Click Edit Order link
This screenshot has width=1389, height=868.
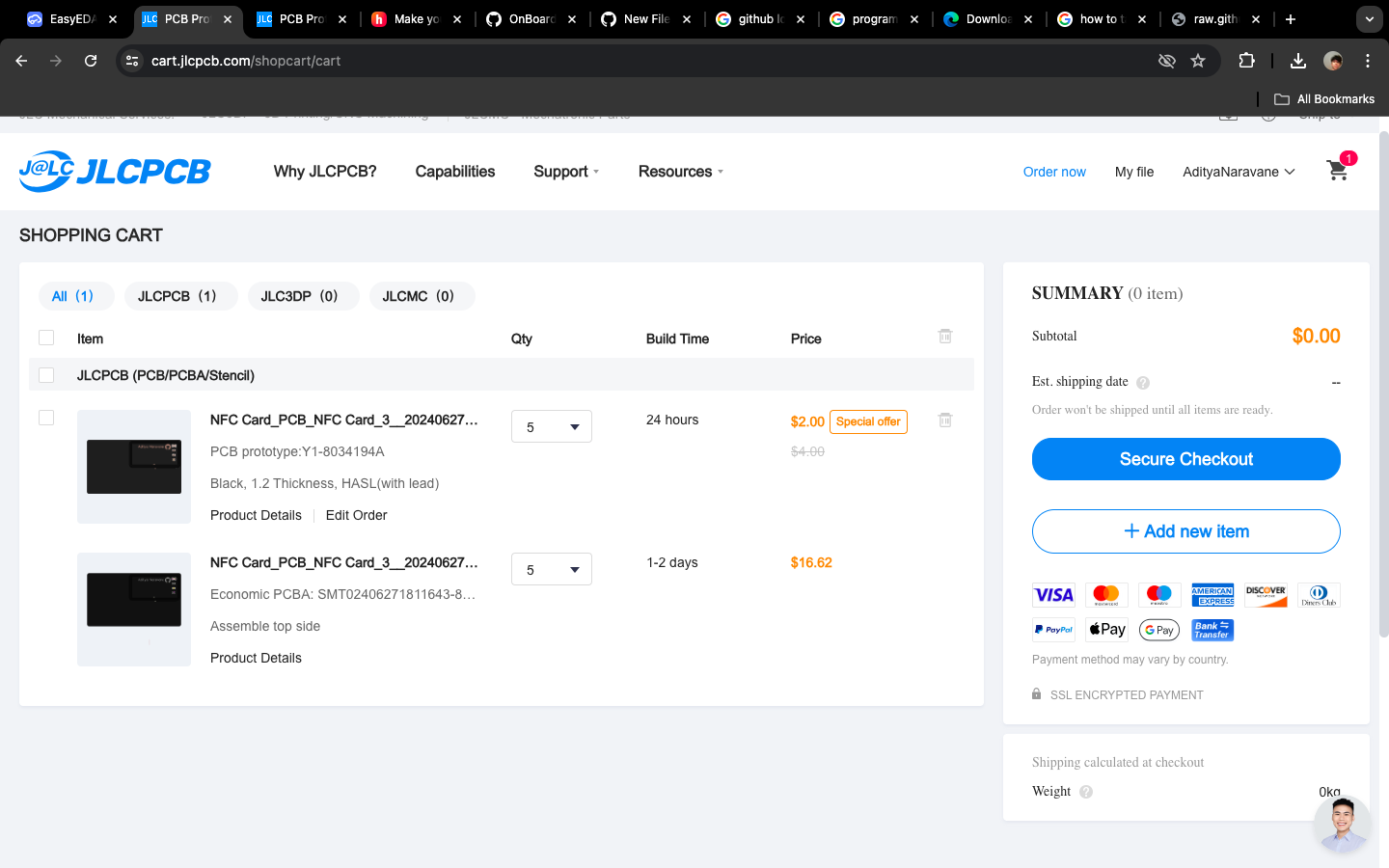coord(356,515)
